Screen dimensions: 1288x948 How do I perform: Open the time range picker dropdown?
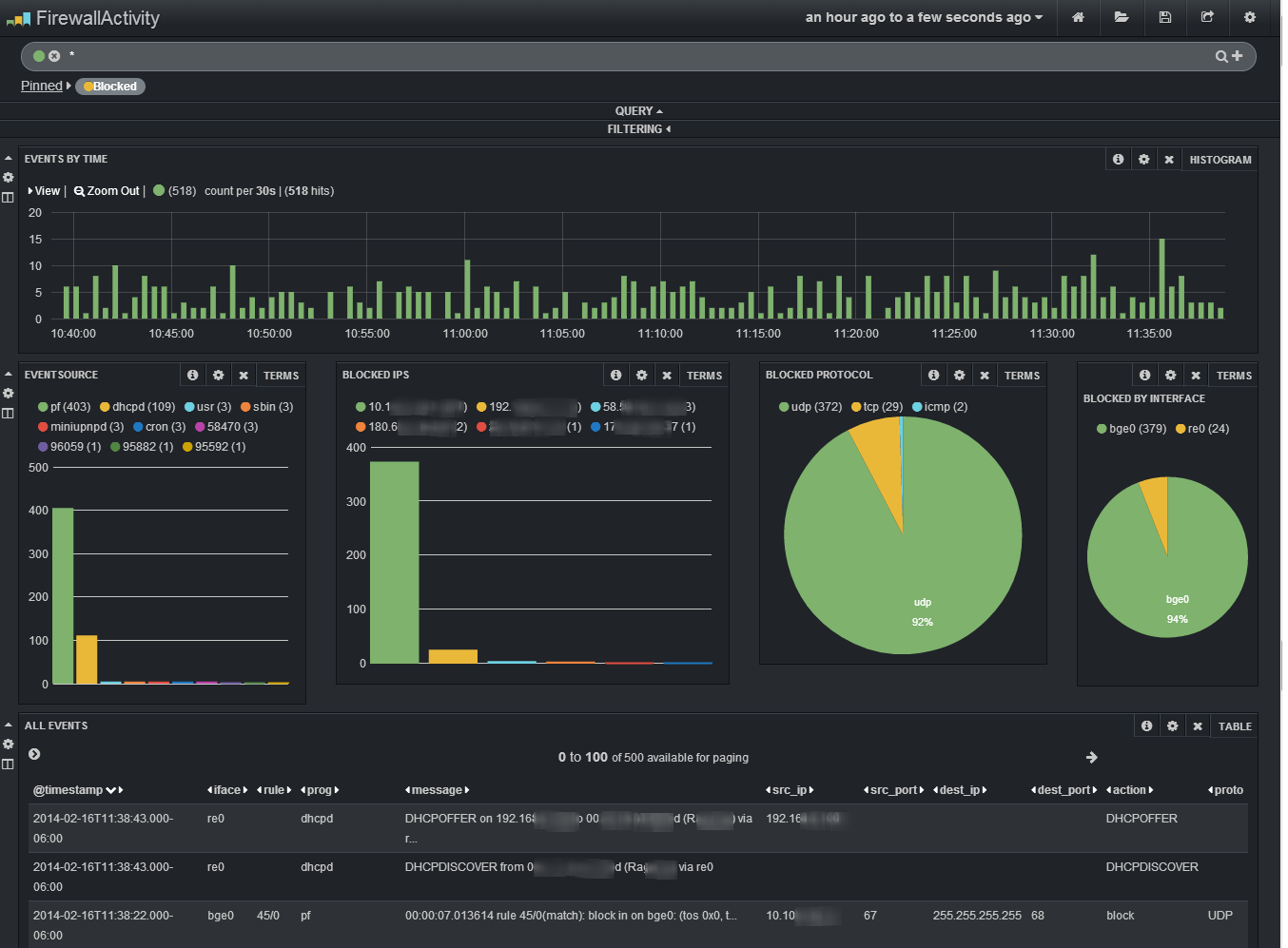924,17
